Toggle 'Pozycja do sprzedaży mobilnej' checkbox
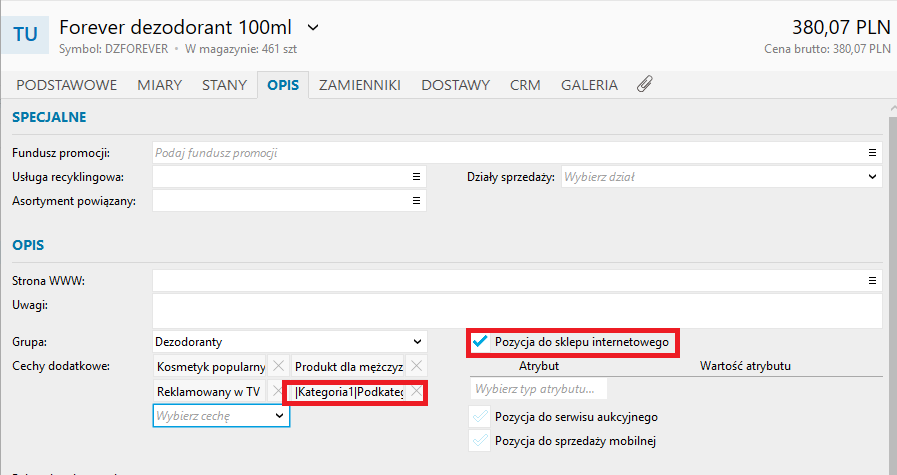Viewport: 897px width, 475px height. click(x=481, y=441)
